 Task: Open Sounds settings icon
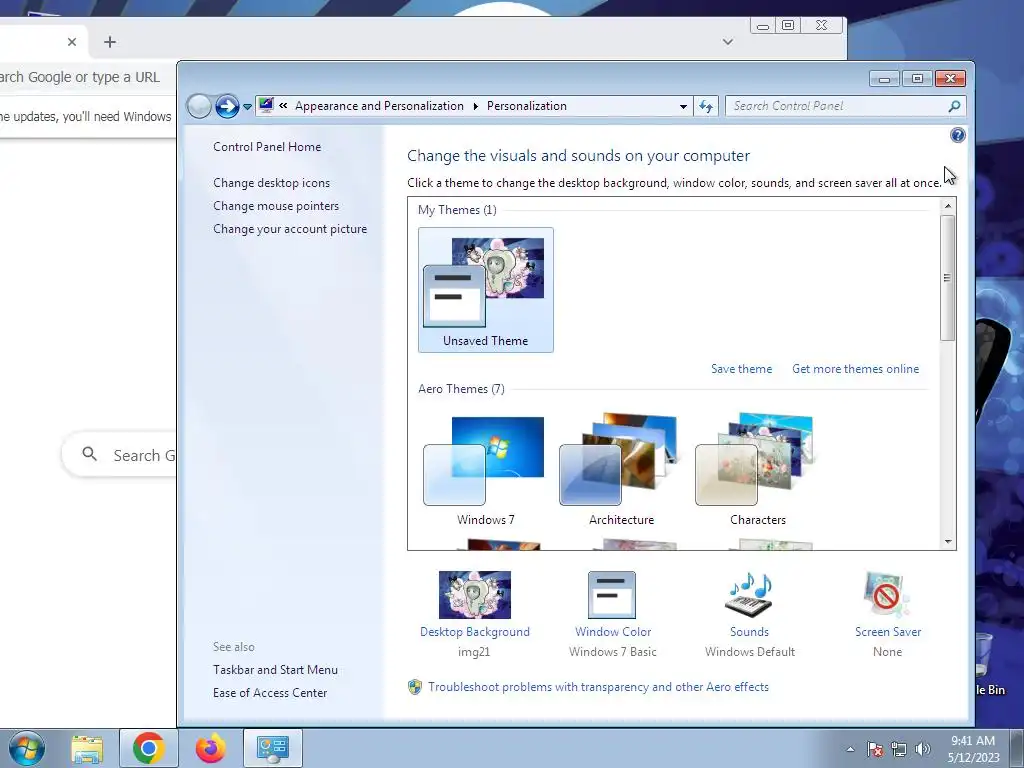coord(749,595)
